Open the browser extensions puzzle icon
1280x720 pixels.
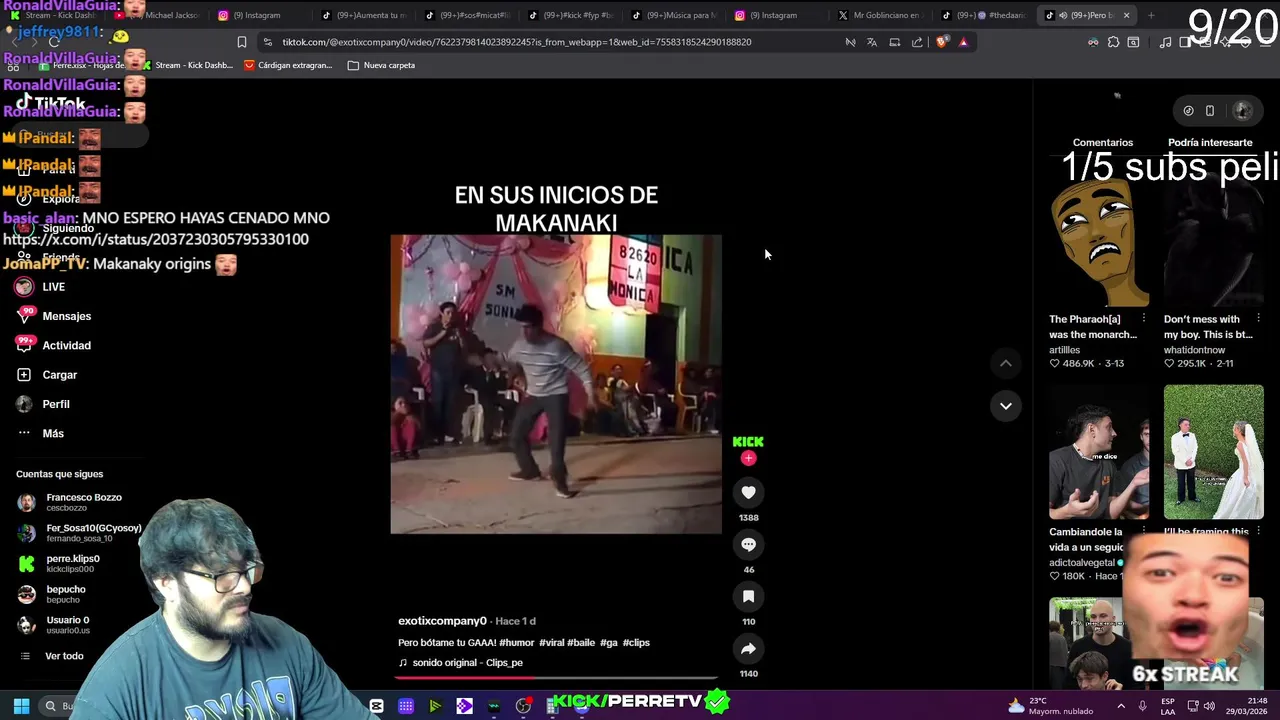click(1113, 42)
